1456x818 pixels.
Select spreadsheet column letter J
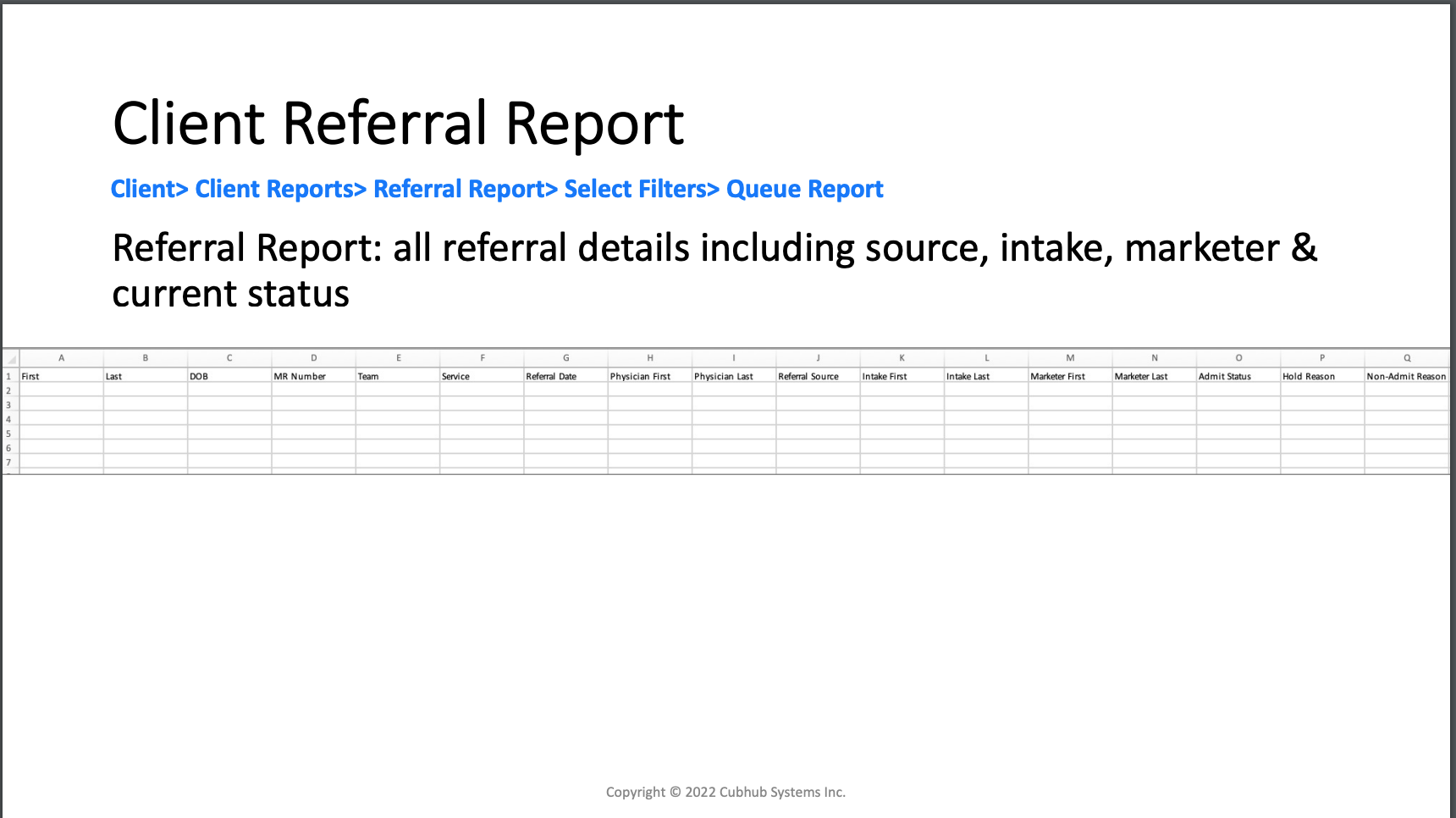(819, 358)
